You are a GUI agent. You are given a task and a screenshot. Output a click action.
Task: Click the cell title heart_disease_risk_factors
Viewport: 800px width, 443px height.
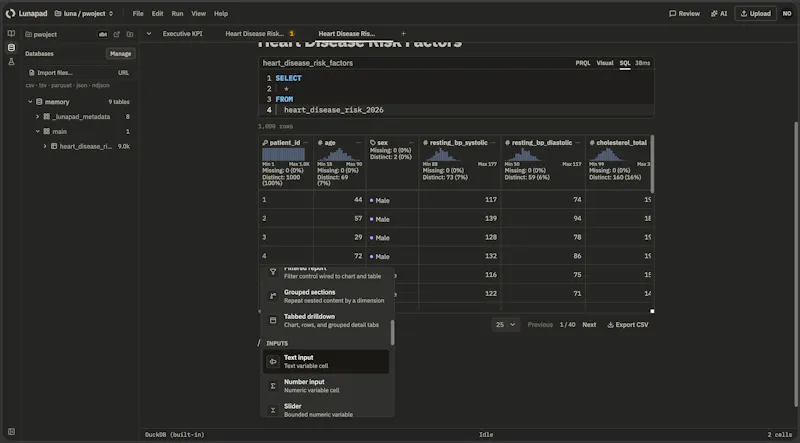coord(308,63)
